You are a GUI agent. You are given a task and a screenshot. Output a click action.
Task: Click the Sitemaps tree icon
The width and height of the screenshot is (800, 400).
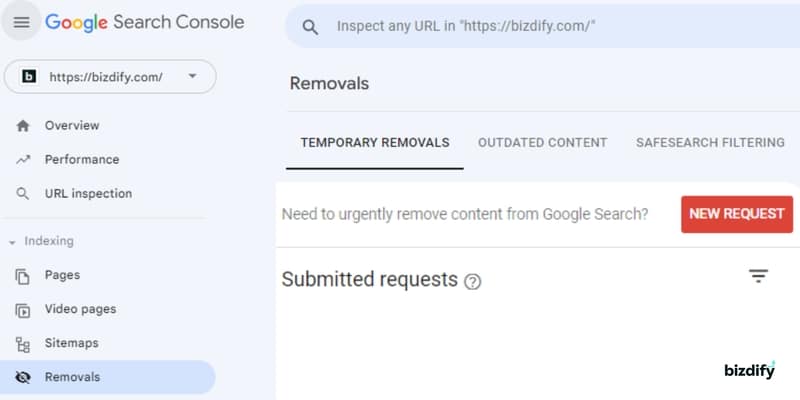click(x=22, y=344)
